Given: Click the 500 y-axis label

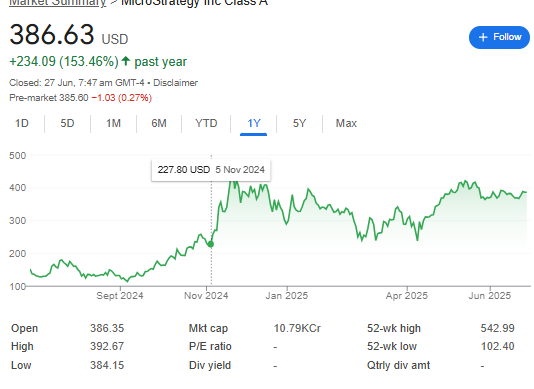Looking at the screenshot, I should 18,156.
